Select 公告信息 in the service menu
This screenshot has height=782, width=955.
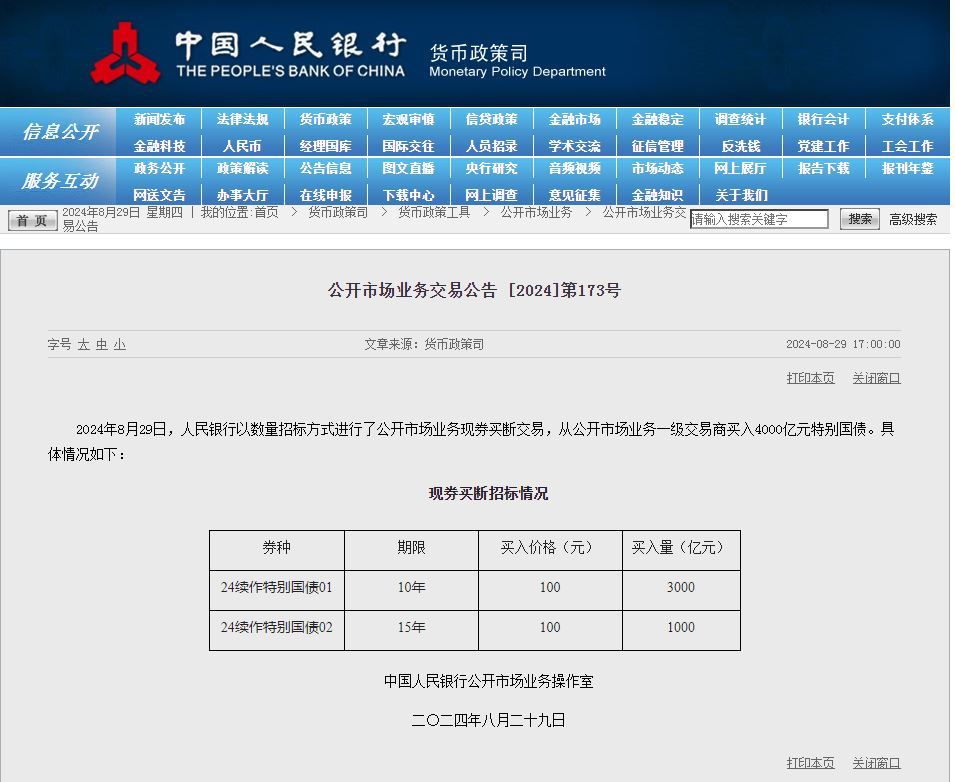point(326,169)
